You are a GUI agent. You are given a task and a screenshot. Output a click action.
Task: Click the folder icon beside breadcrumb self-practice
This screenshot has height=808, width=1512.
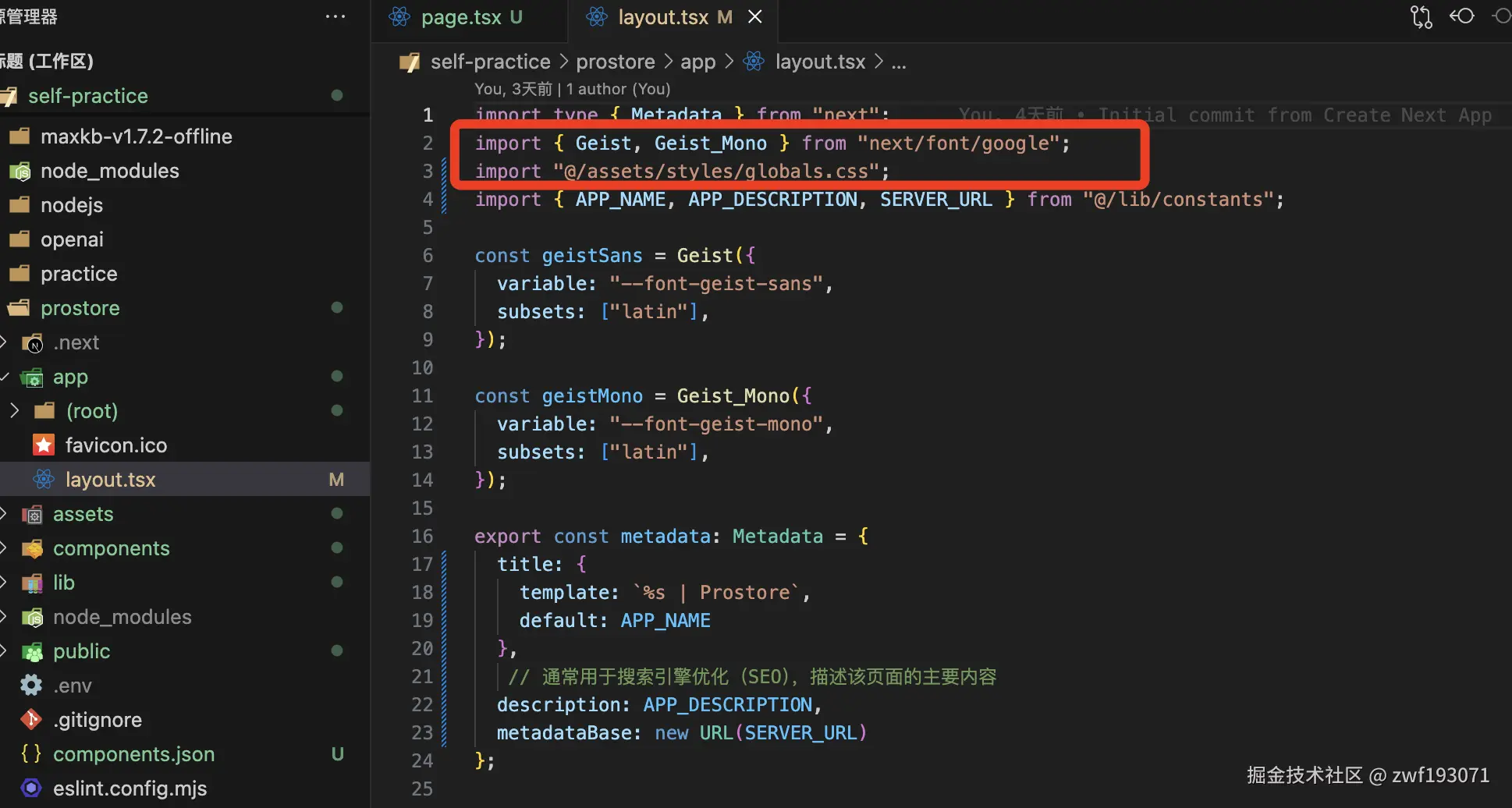tap(410, 62)
